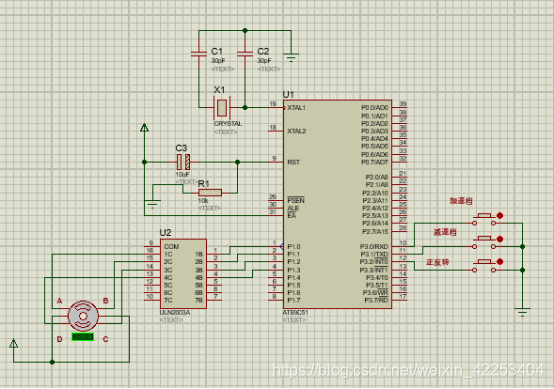The height and width of the screenshot is (389, 554).
Task: Click the blog.csdn.net watermark link
Action: pos(408,370)
